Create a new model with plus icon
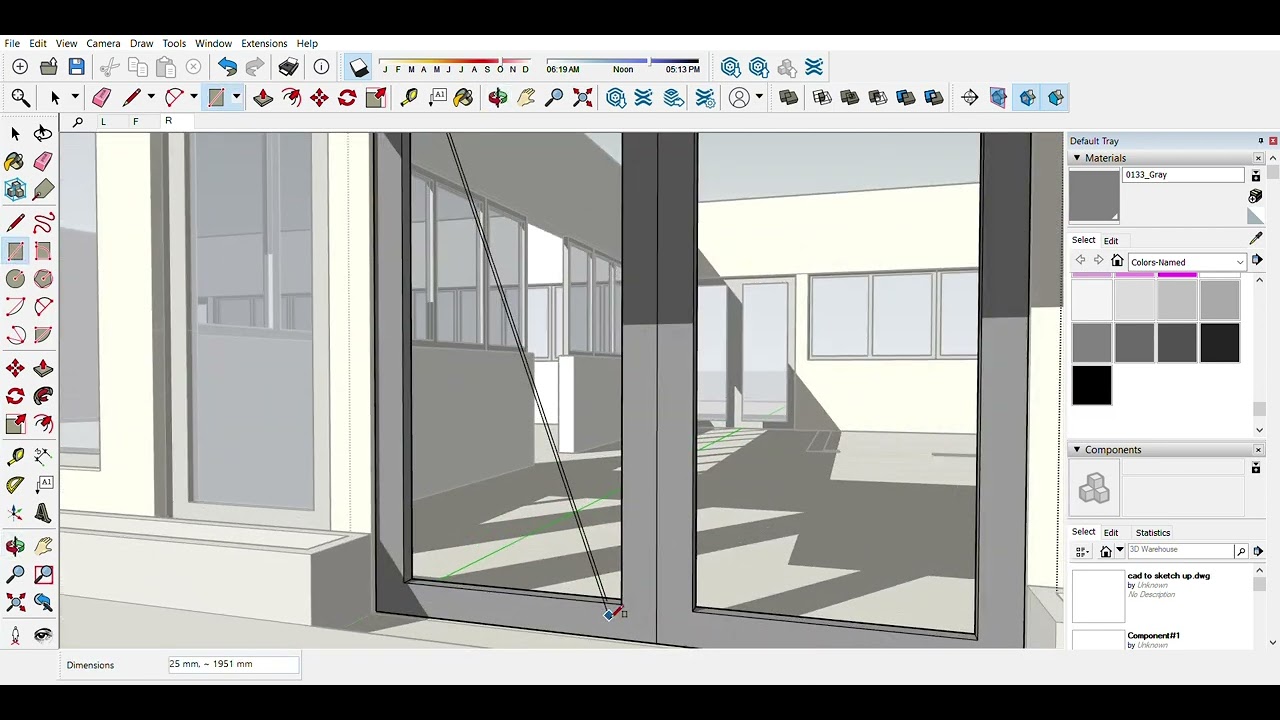The image size is (1280, 720). pos(20,67)
